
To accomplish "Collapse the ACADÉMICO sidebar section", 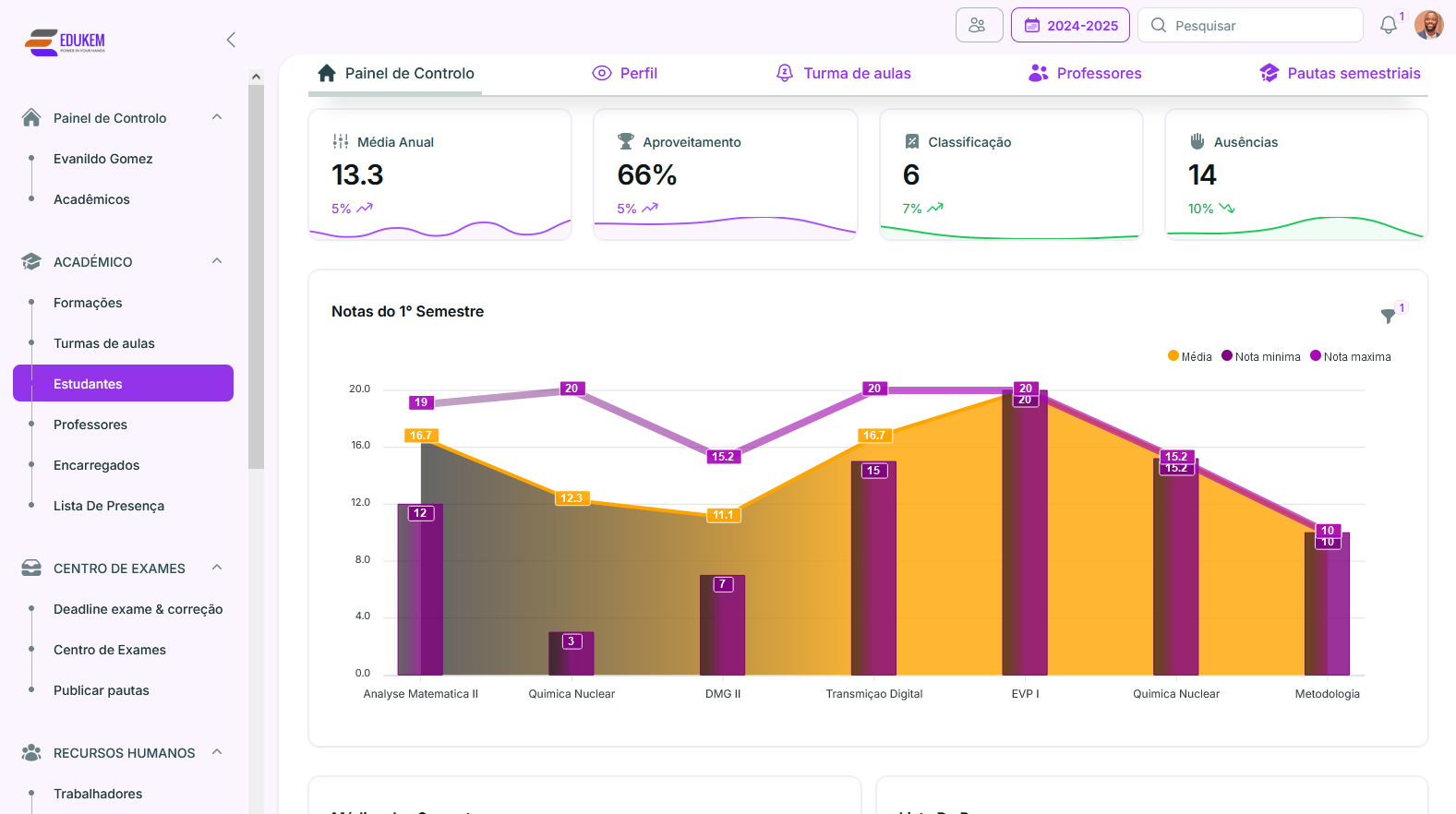I will point(217,261).
